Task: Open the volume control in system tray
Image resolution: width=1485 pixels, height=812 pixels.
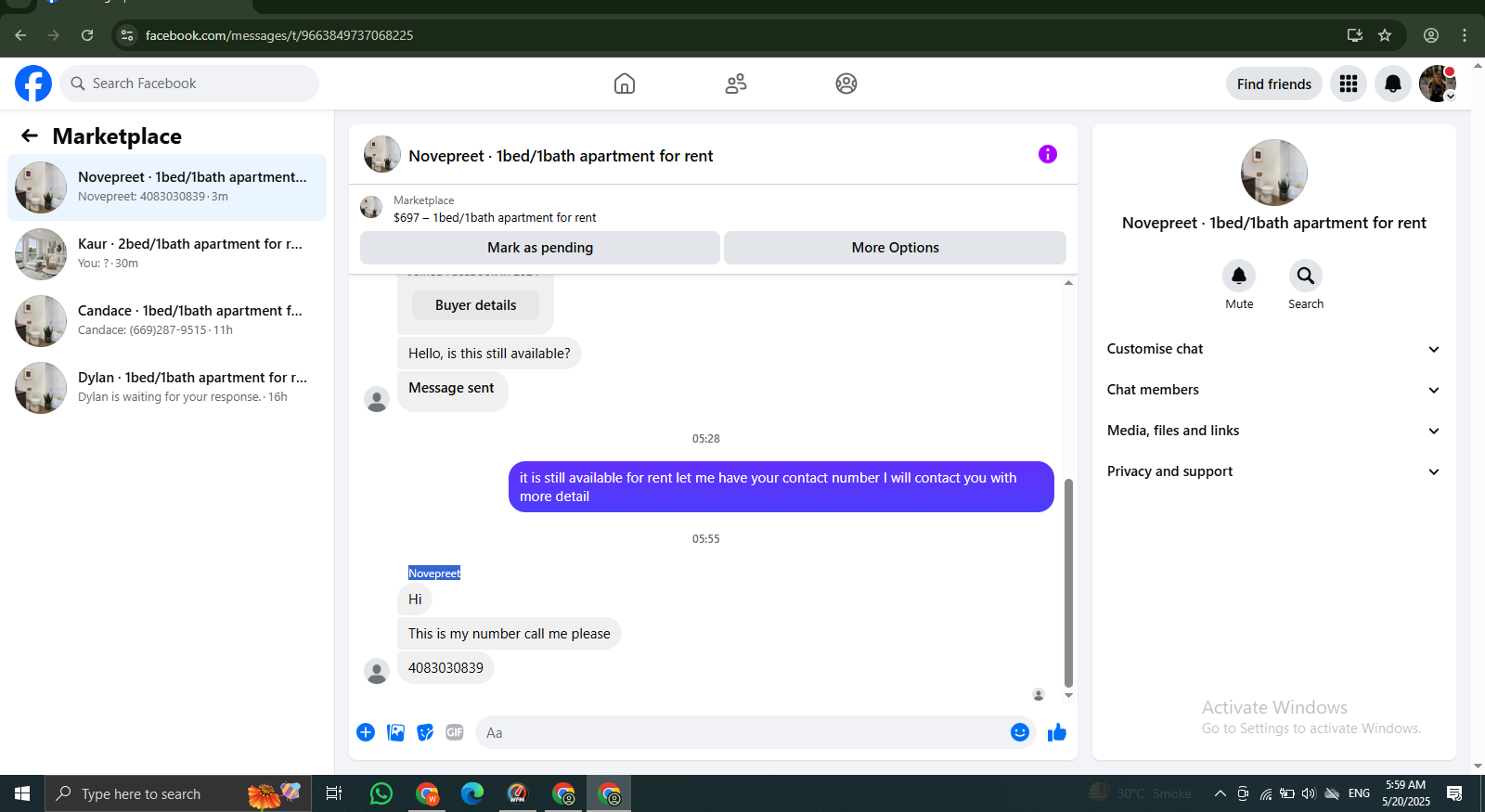Action: click(1310, 793)
